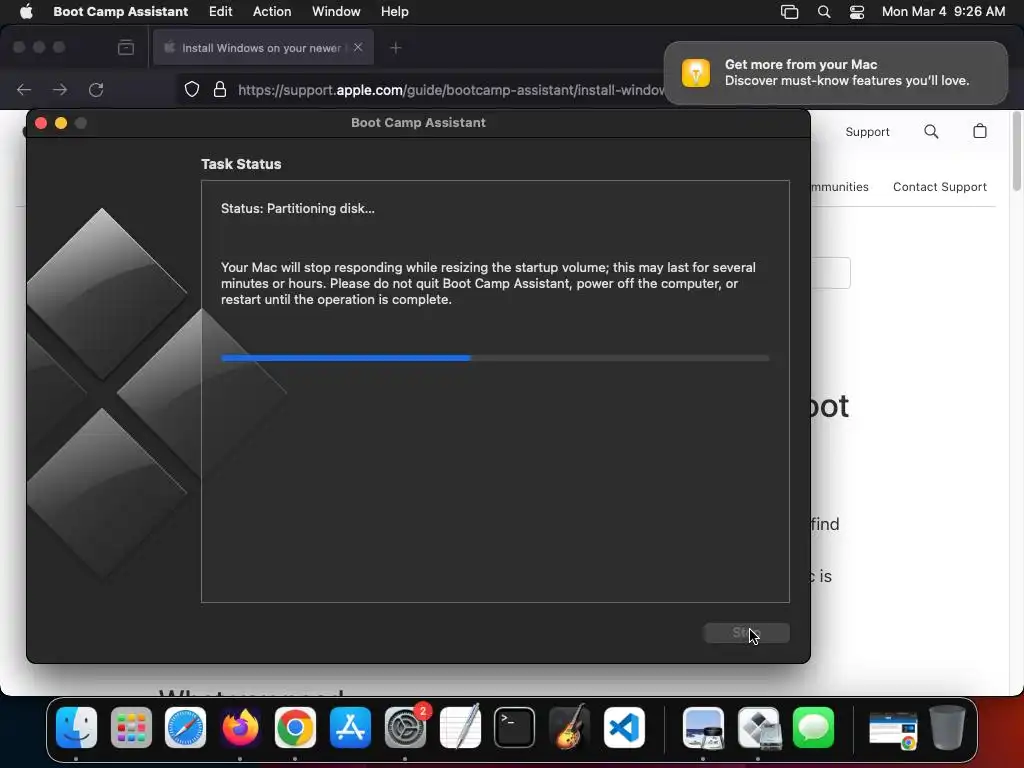Open System Settings from the Dock
The image size is (1024, 768).
click(405, 728)
